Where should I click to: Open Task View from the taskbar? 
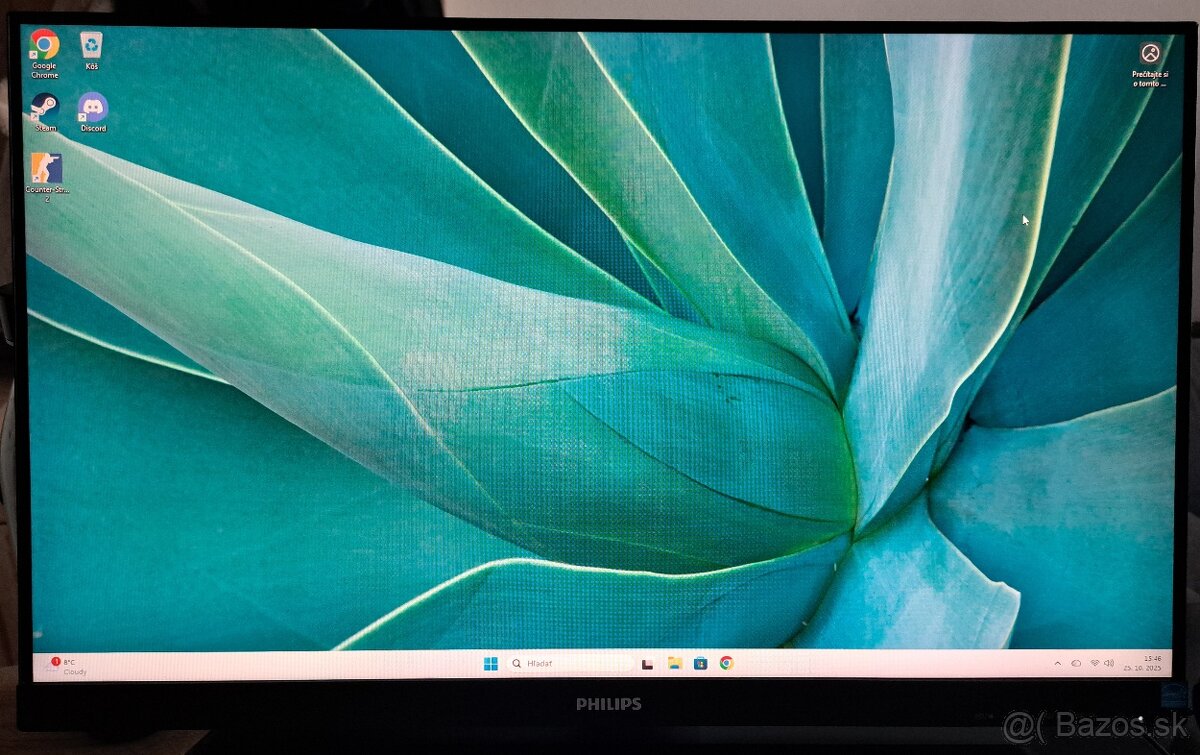tap(648, 665)
